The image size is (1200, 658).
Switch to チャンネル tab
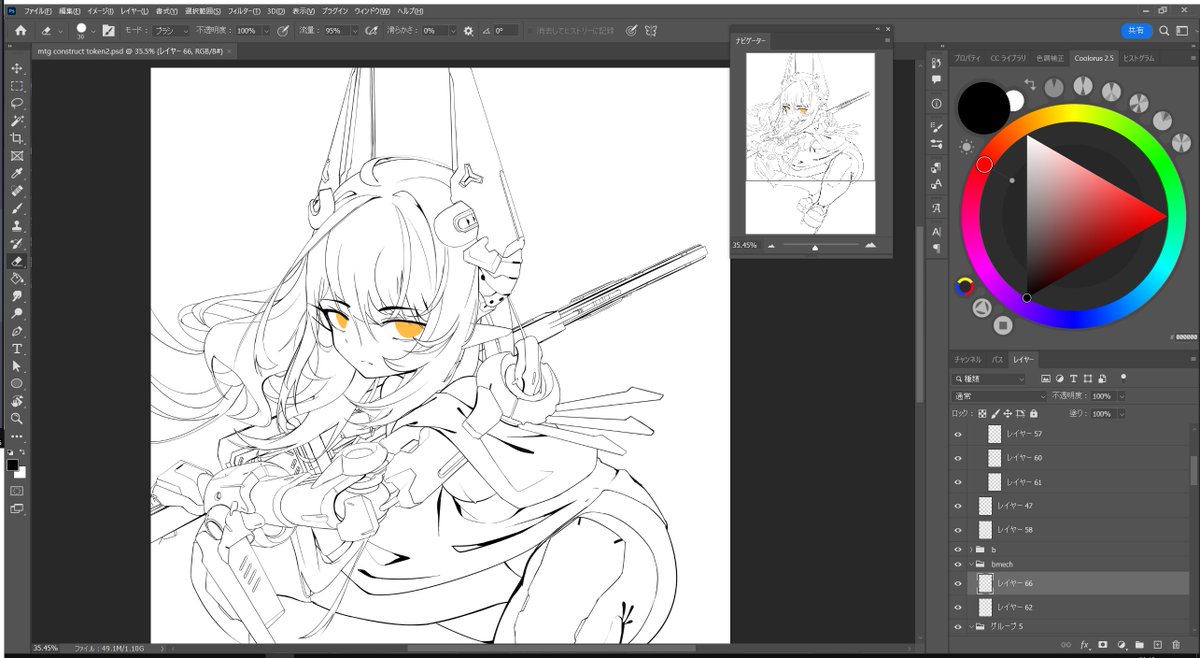tap(968, 359)
